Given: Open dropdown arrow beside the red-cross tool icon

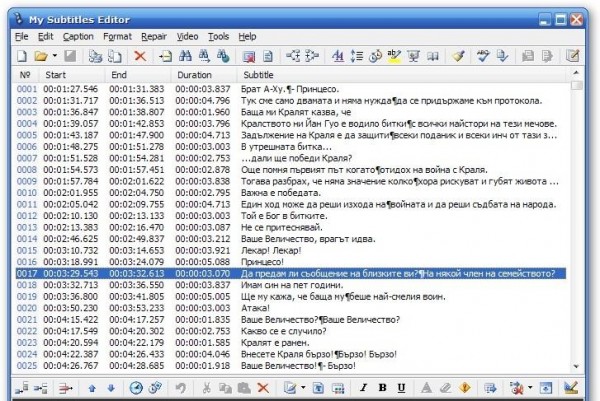Looking at the screenshot, I should (530, 388).
